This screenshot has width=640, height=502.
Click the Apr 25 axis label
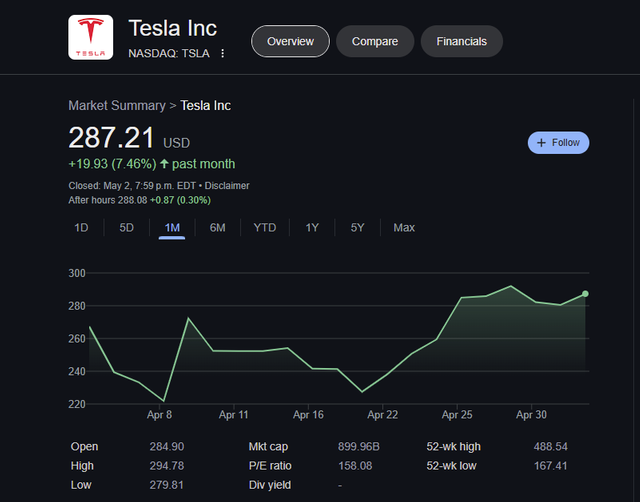pyautogui.click(x=457, y=415)
